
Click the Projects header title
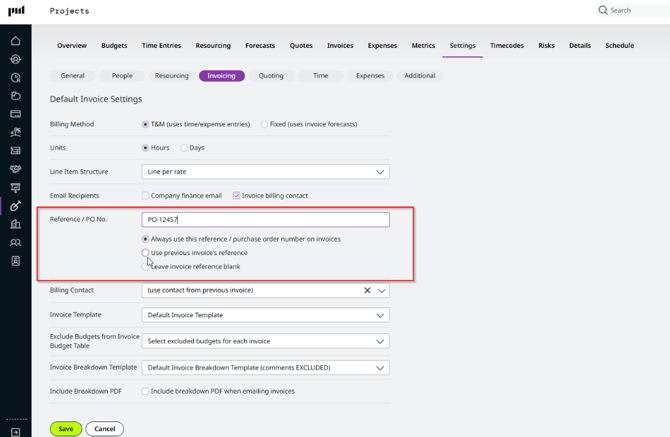pos(69,11)
